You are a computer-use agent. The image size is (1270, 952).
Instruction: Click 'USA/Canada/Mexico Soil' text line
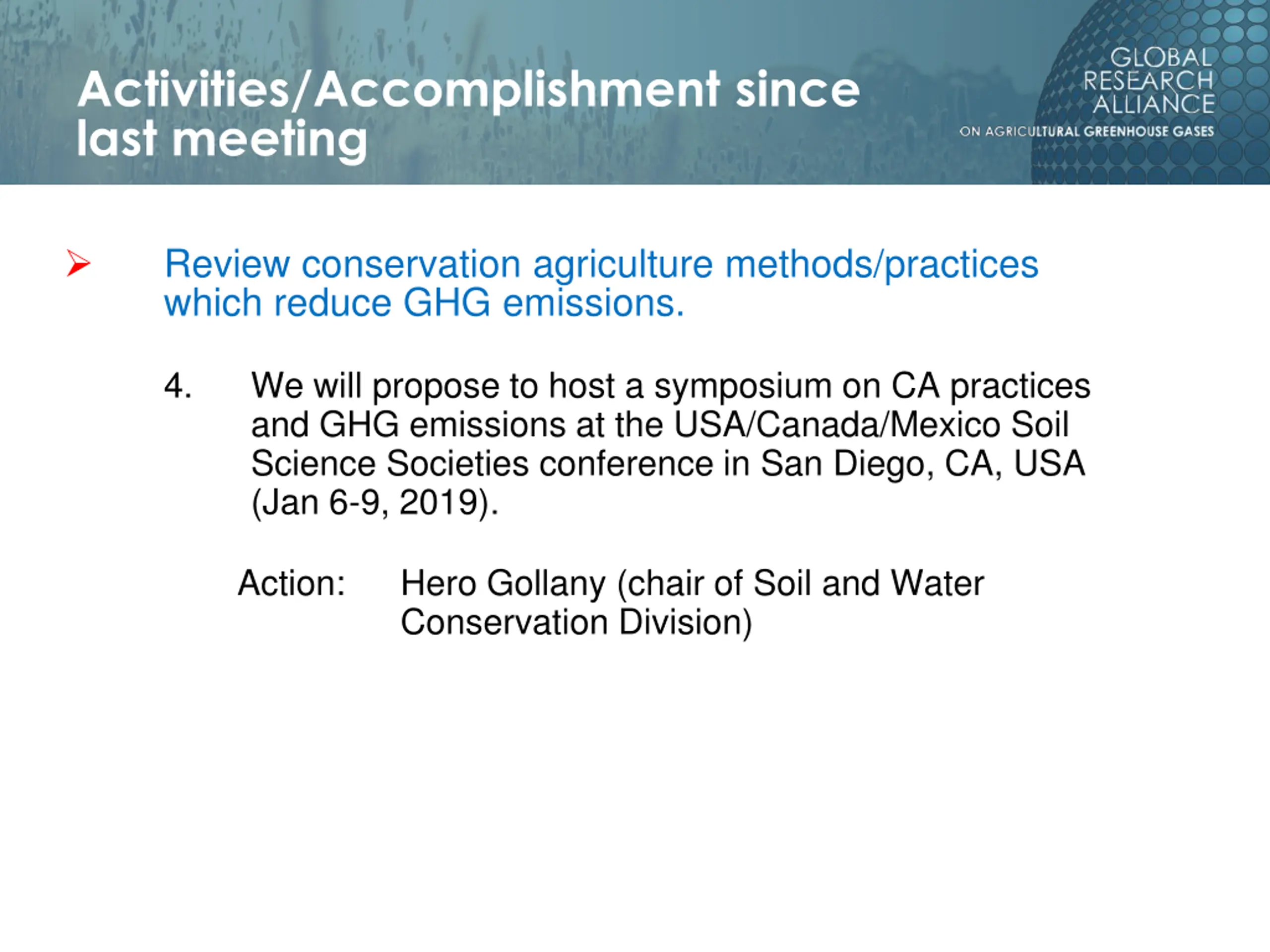871,424
